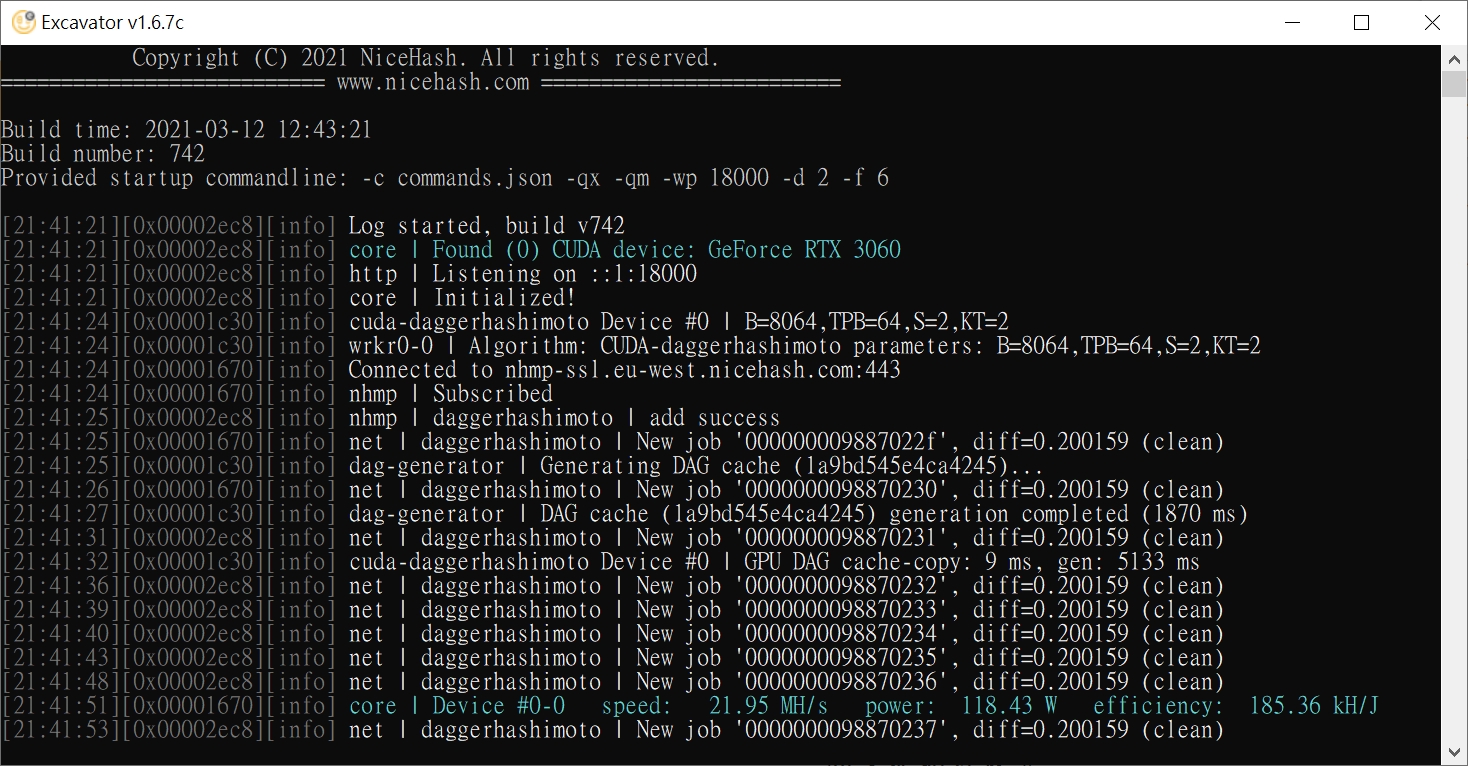Click the New job '0000000098870231' line
Image resolution: width=1468 pixels, height=766 pixels.
point(613,538)
